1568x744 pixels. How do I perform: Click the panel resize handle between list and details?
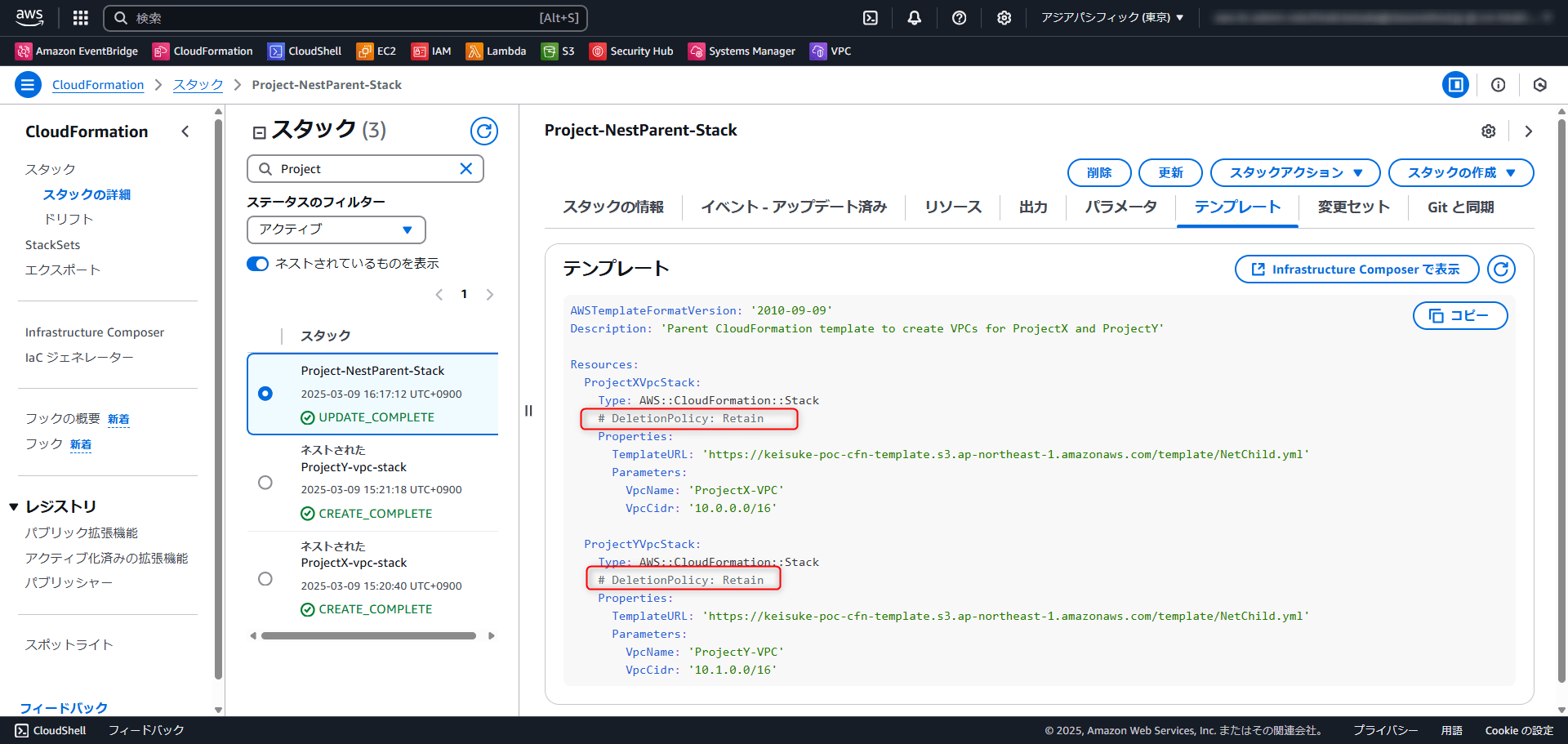click(x=528, y=411)
